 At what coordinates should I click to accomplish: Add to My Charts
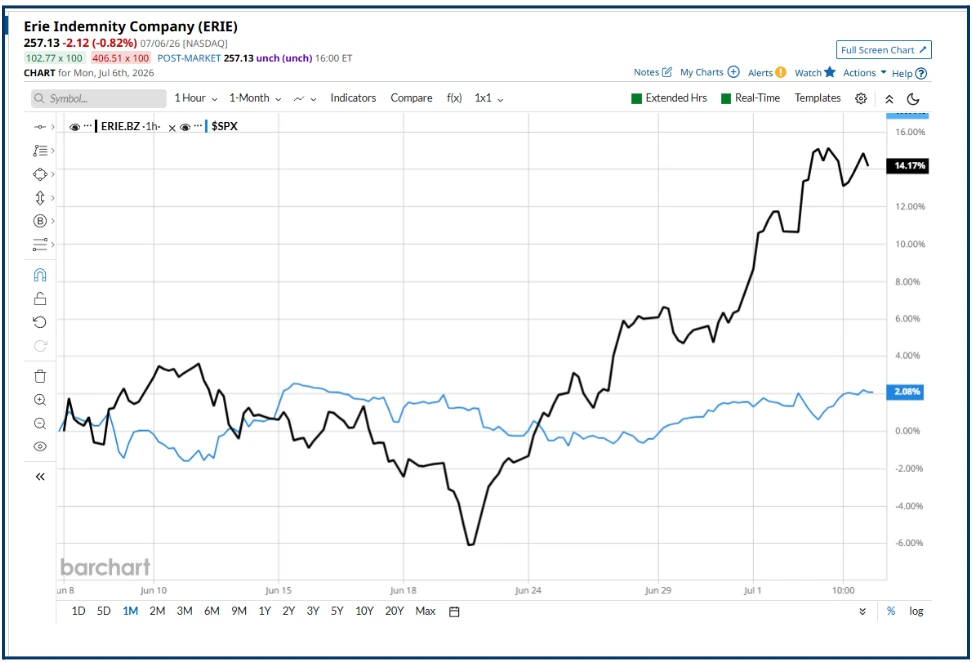pos(709,72)
